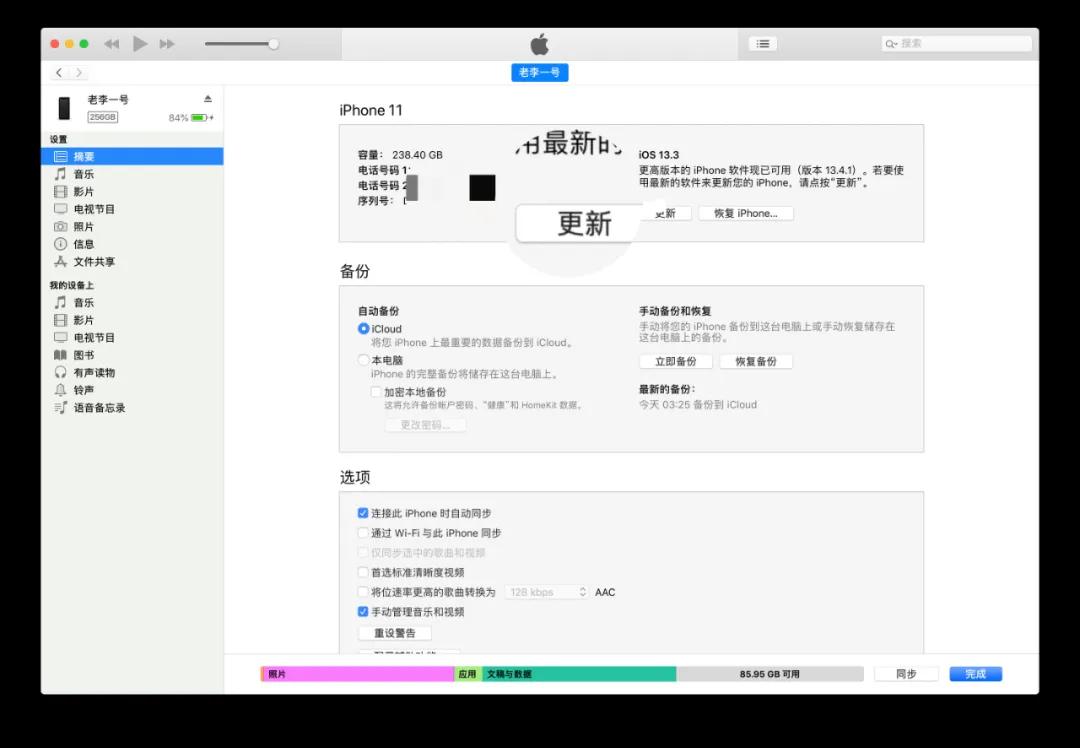Click the 搜索 field in the toolbar
The image size is (1080, 748).
tap(955, 43)
